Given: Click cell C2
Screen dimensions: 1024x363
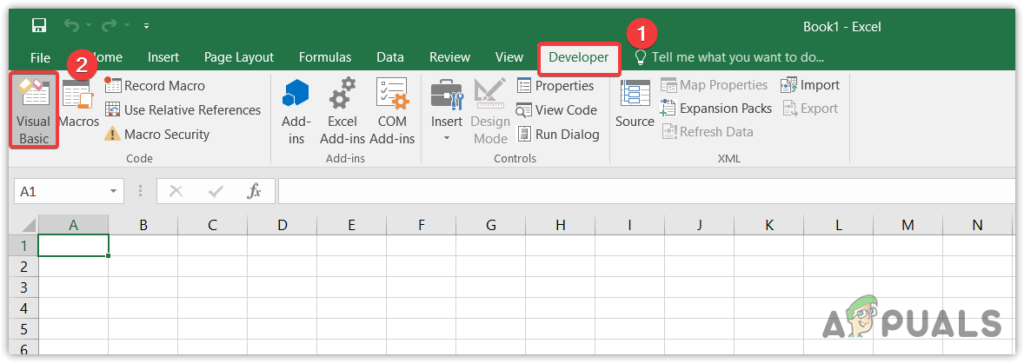Looking at the screenshot, I should click(x=212, y=266).
